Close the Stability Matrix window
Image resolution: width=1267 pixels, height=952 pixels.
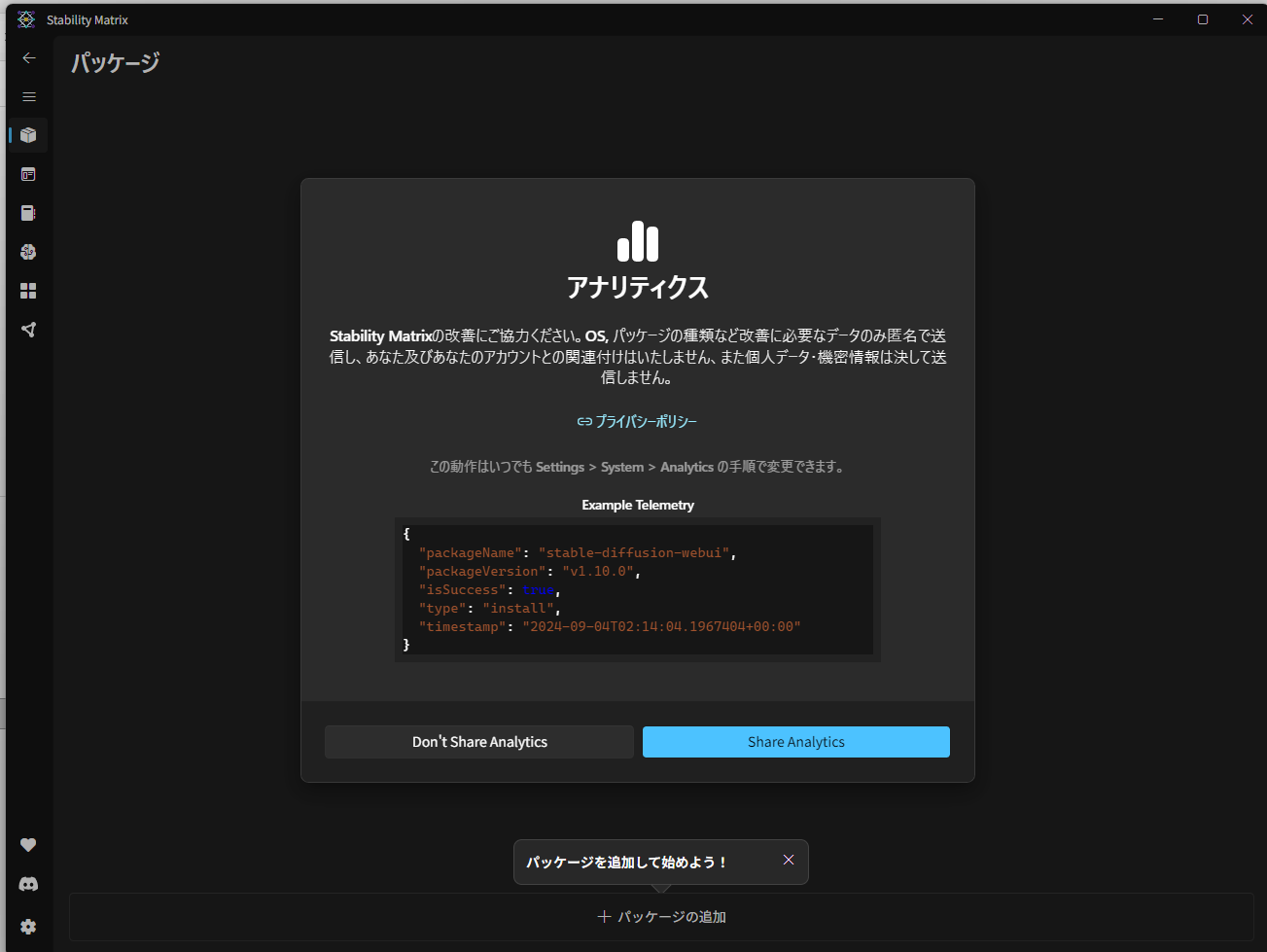[x=1247, y=19]
